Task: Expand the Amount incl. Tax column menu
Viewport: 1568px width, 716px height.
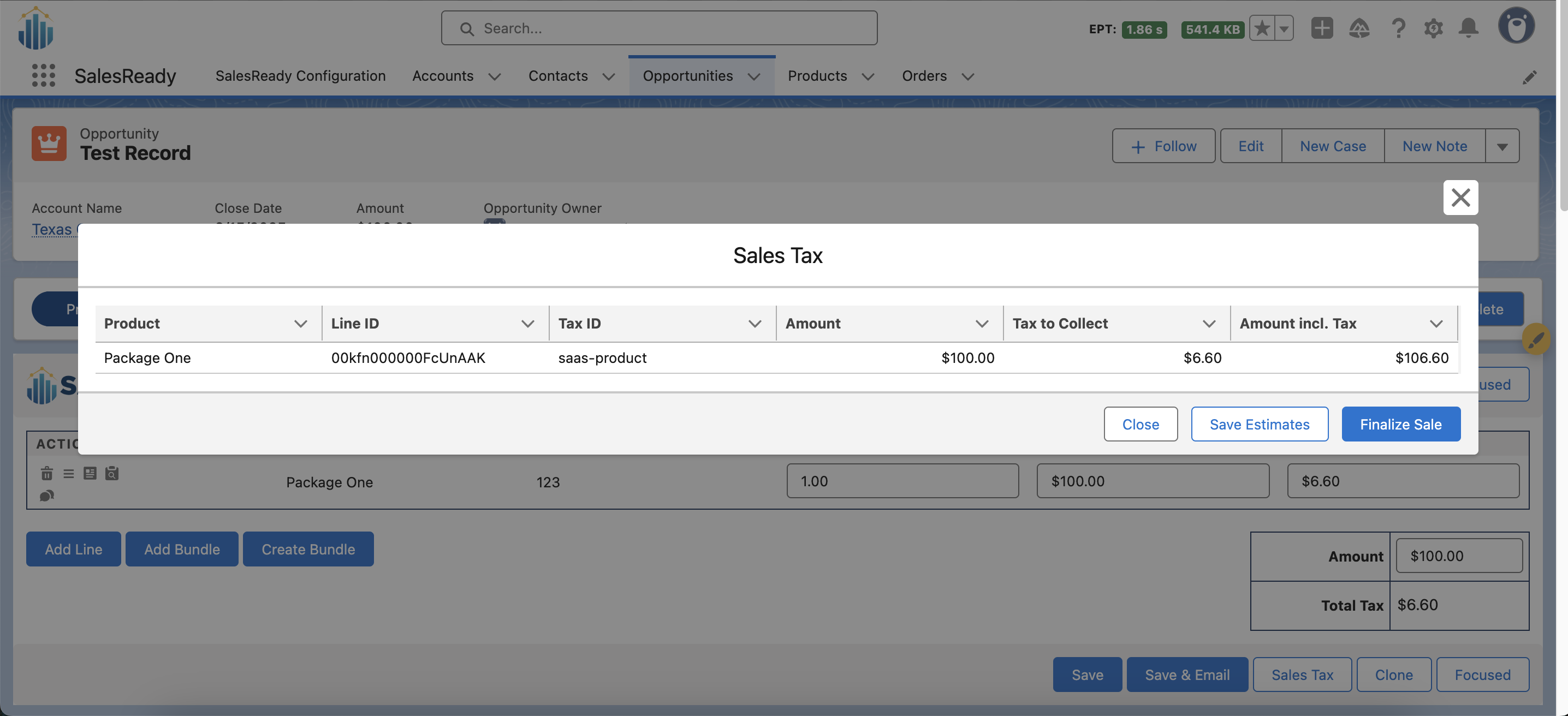Action: pos(1436,324)
